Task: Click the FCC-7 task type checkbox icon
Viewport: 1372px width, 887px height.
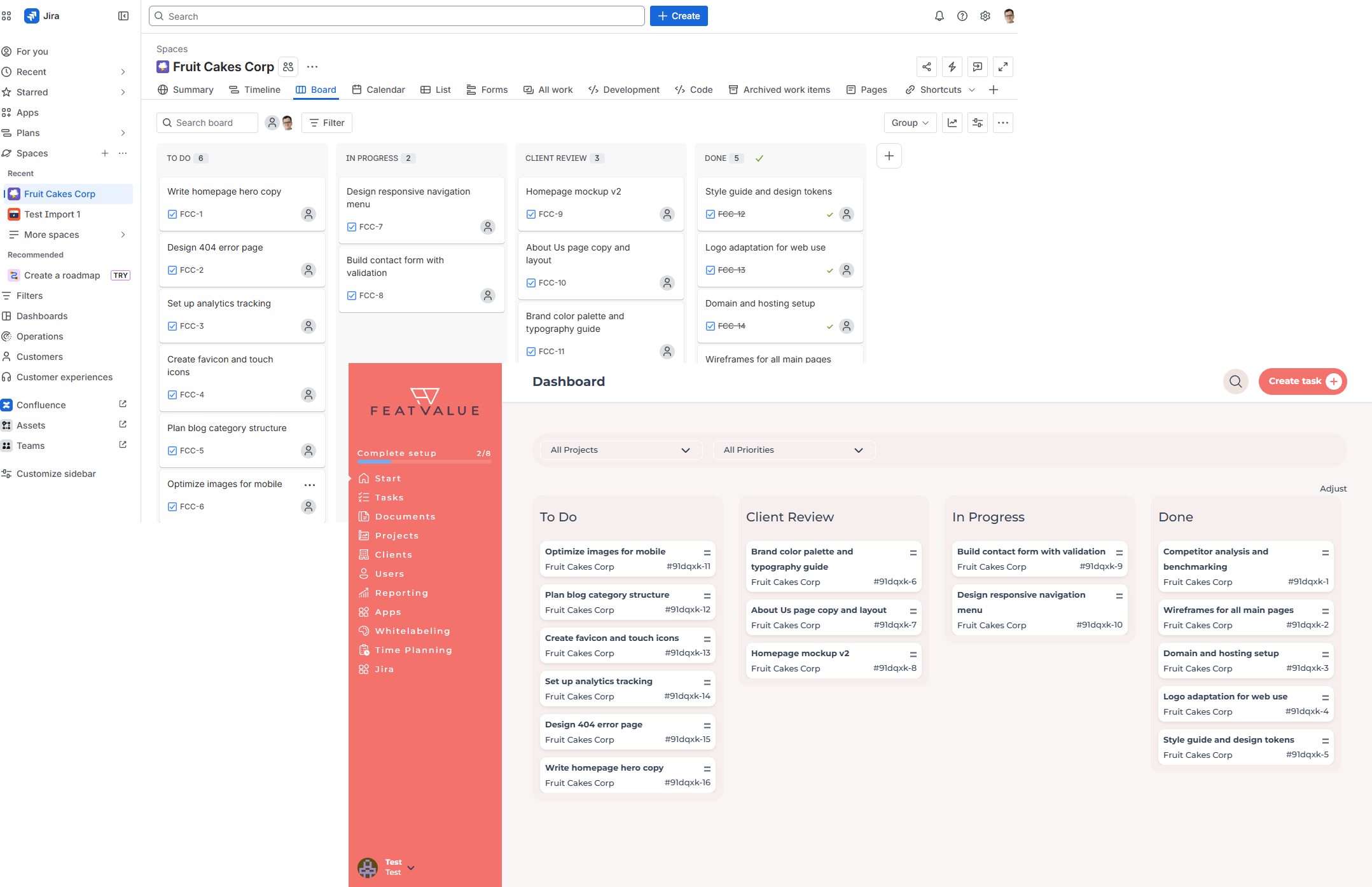Action: pyautogui.click(x=352, y=227)
